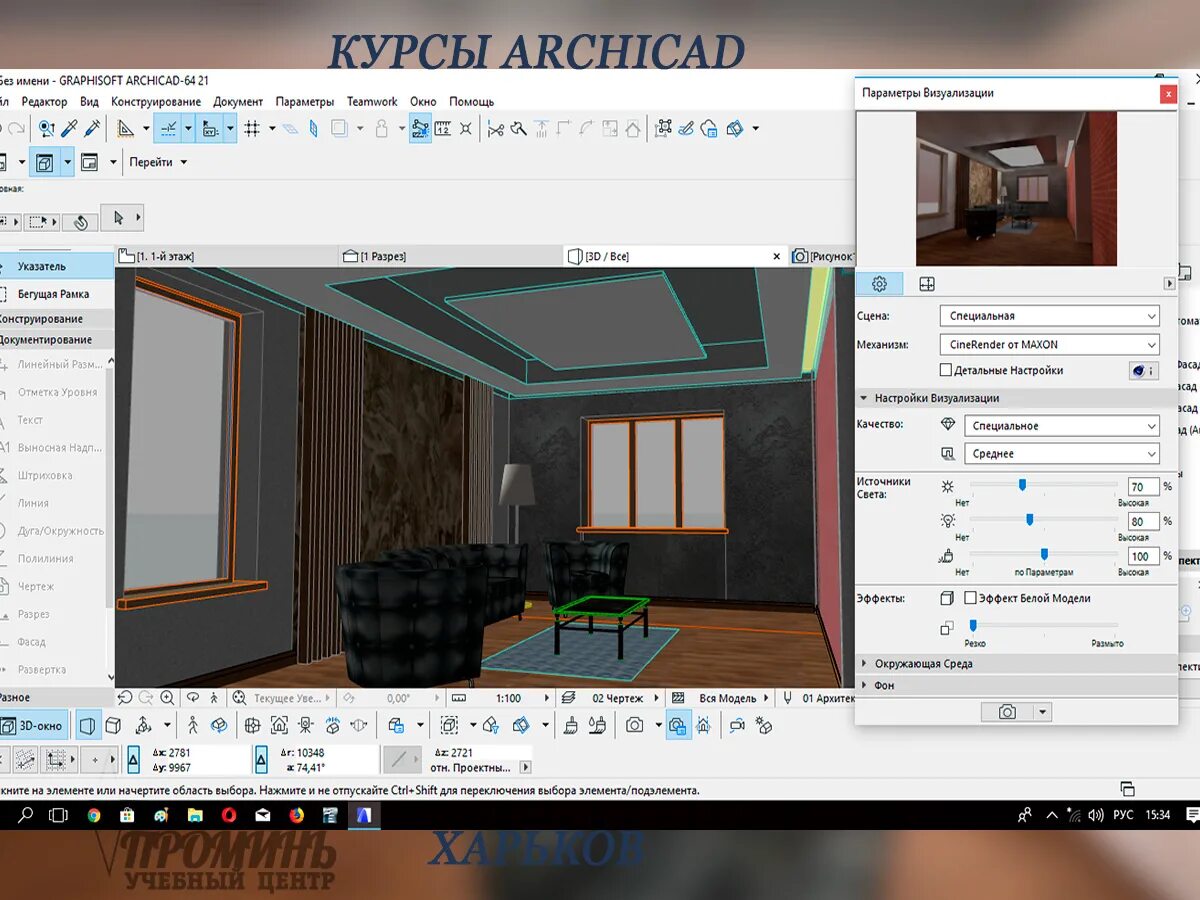Open the gear settings tab in visualization panel
This screenshot has width=1200, height=900.
click(x=880, y=284)
